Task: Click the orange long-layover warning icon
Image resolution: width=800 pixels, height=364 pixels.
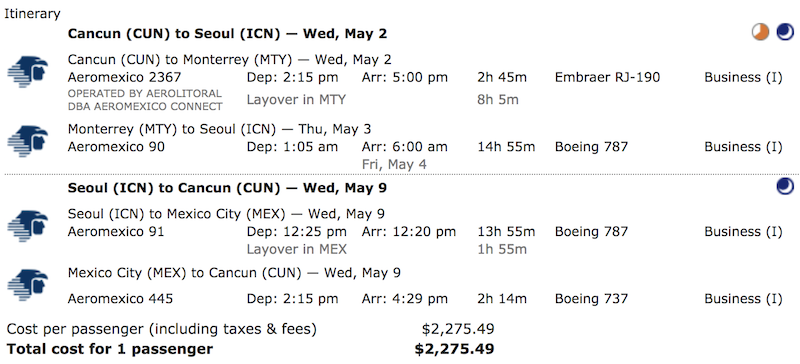Action: click(x=760, y=32)
